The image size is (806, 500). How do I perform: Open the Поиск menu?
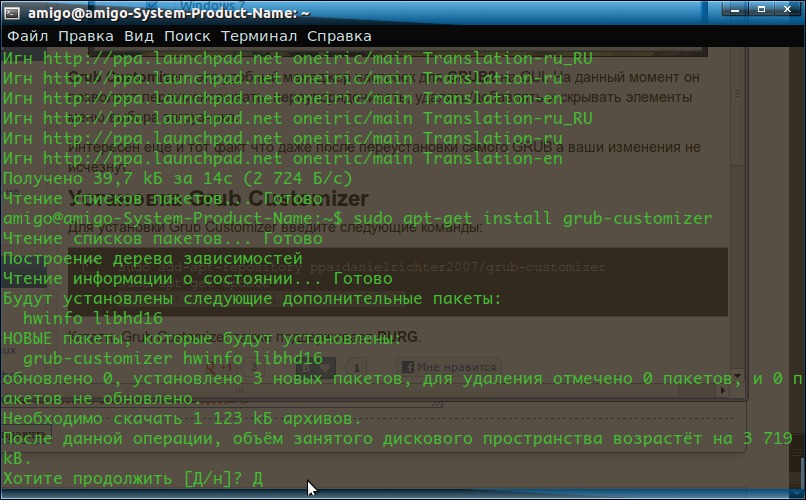[187, 36]
